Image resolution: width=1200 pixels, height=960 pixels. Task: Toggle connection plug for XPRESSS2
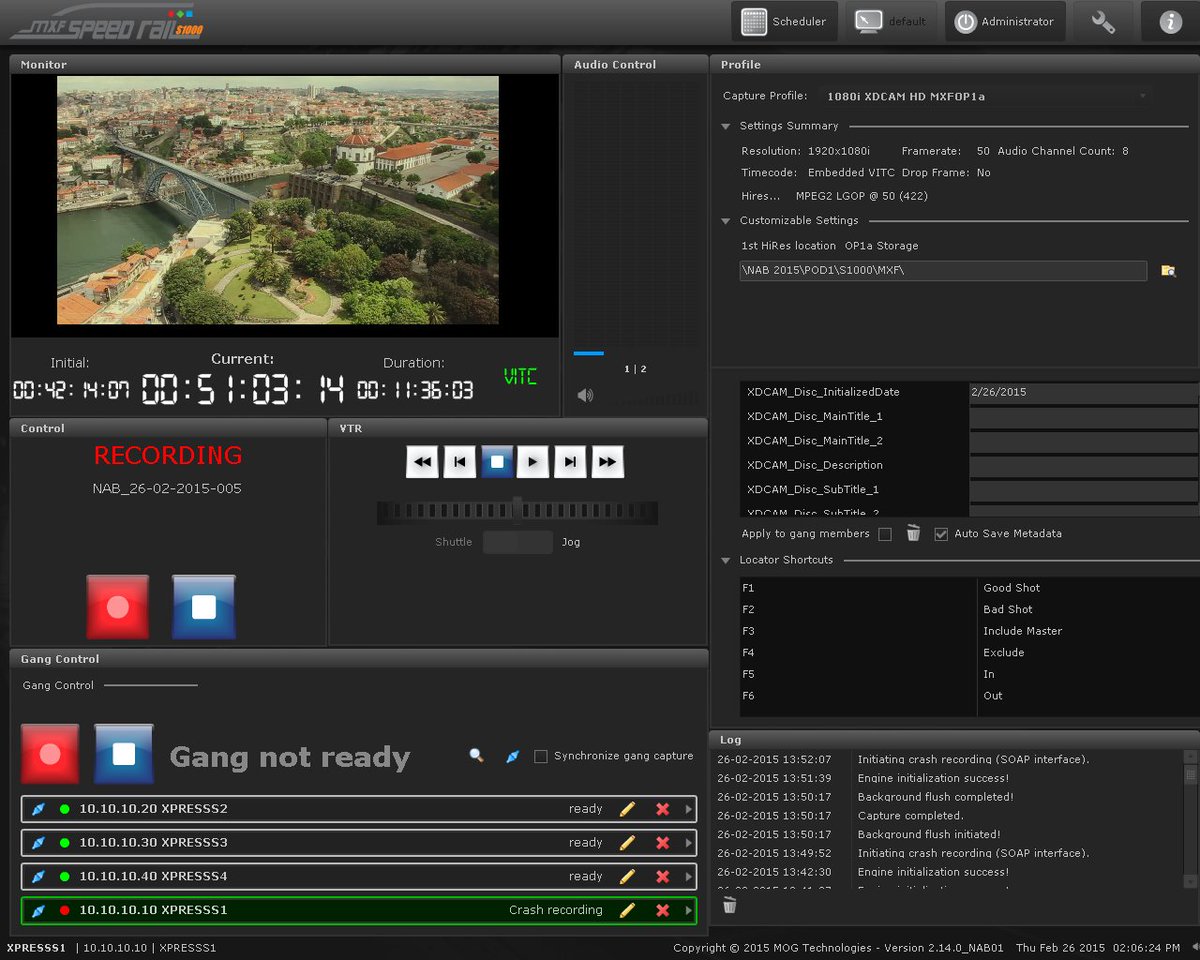point(38,809)
